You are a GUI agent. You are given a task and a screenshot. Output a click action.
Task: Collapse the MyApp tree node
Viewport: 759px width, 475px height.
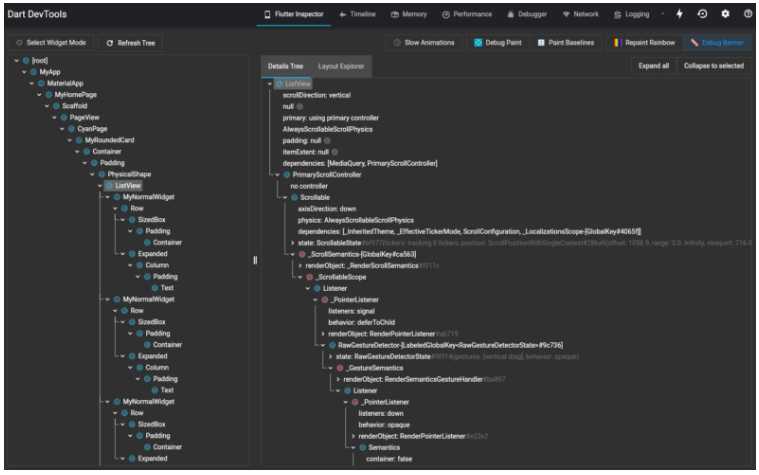coord(24,72)
